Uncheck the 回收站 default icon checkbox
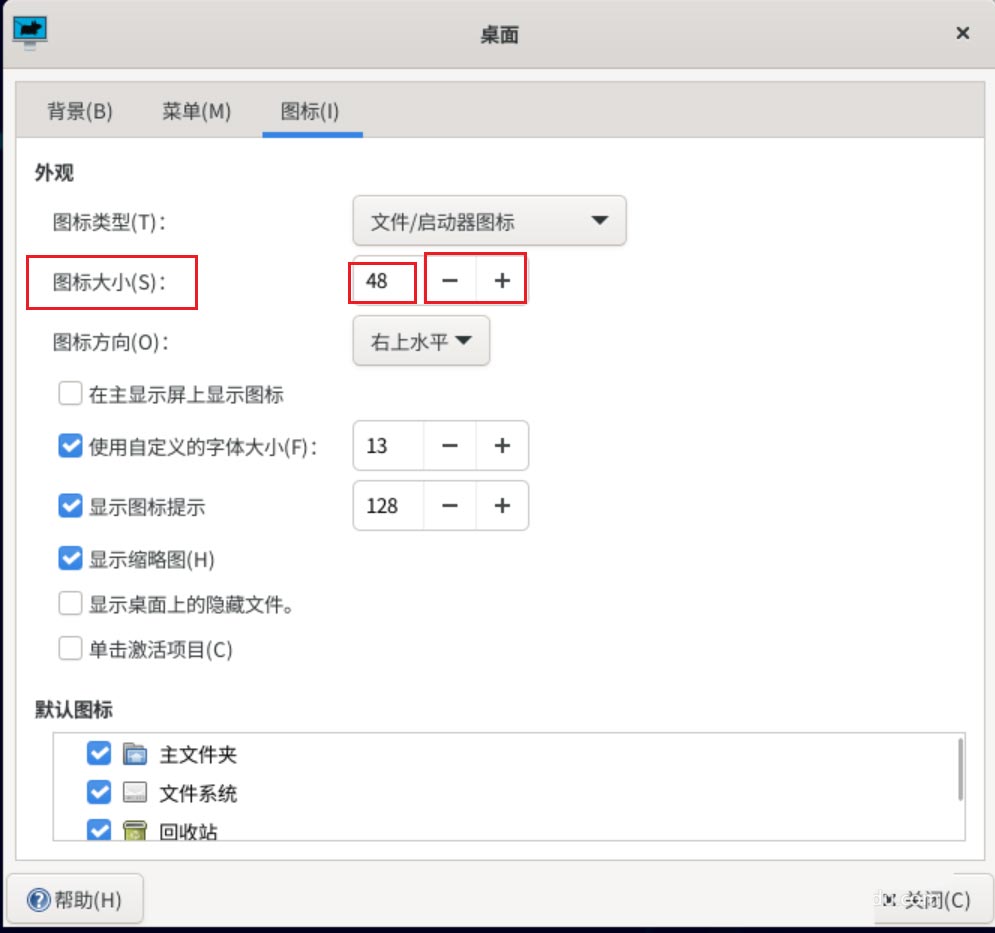 pyautogui.click(x=99, y=830)
